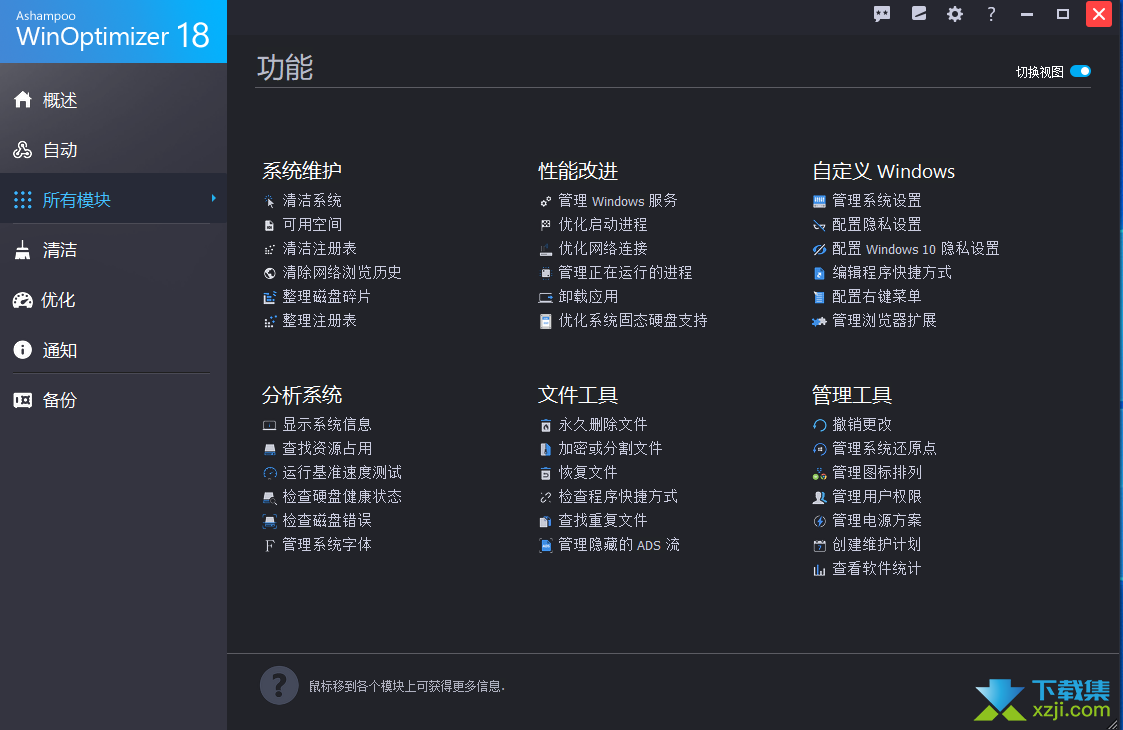
Task: Click the gauge icon beside 优化
Action: [23, 300]
